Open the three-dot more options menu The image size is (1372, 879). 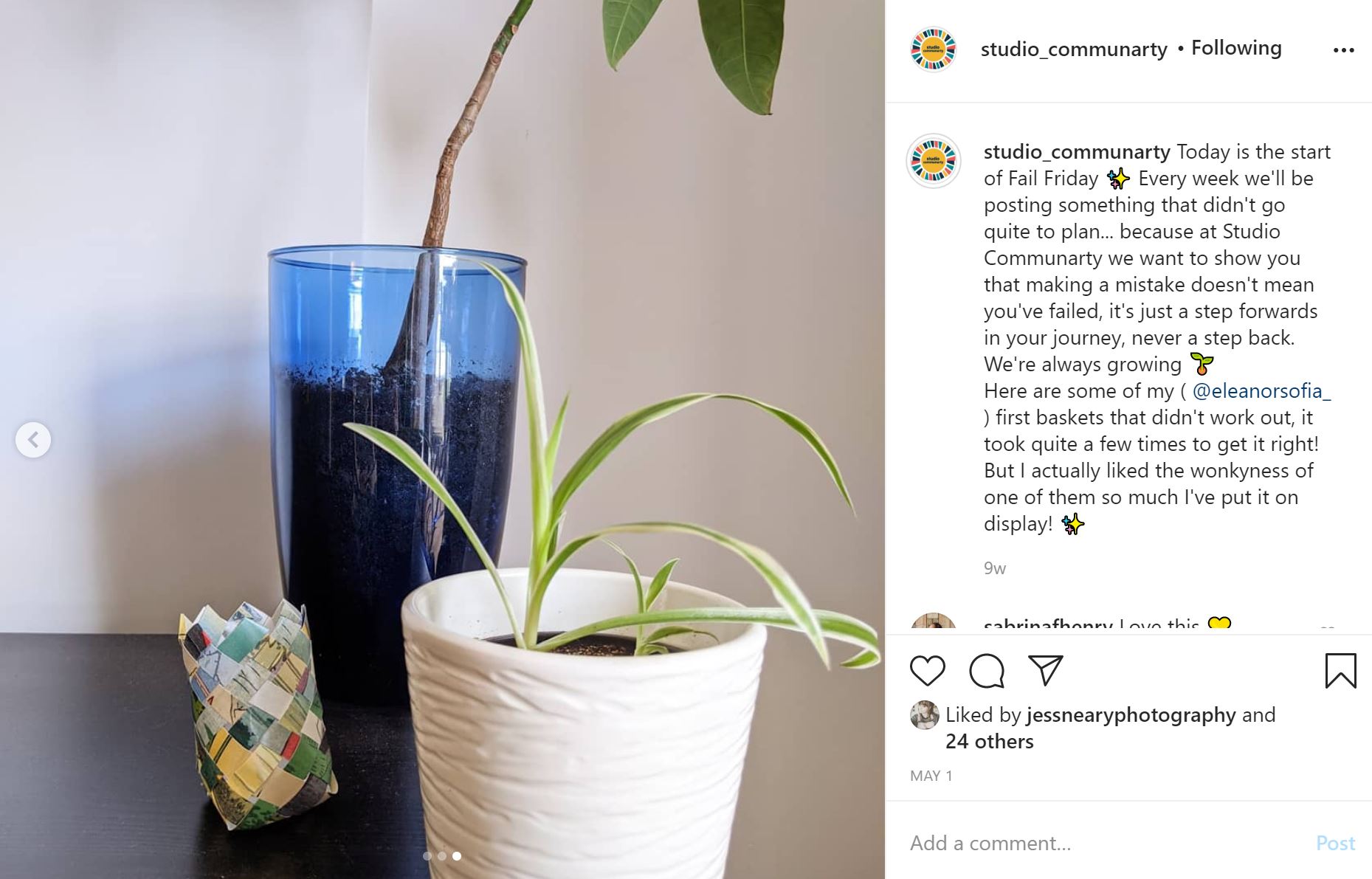(1343, 50)
